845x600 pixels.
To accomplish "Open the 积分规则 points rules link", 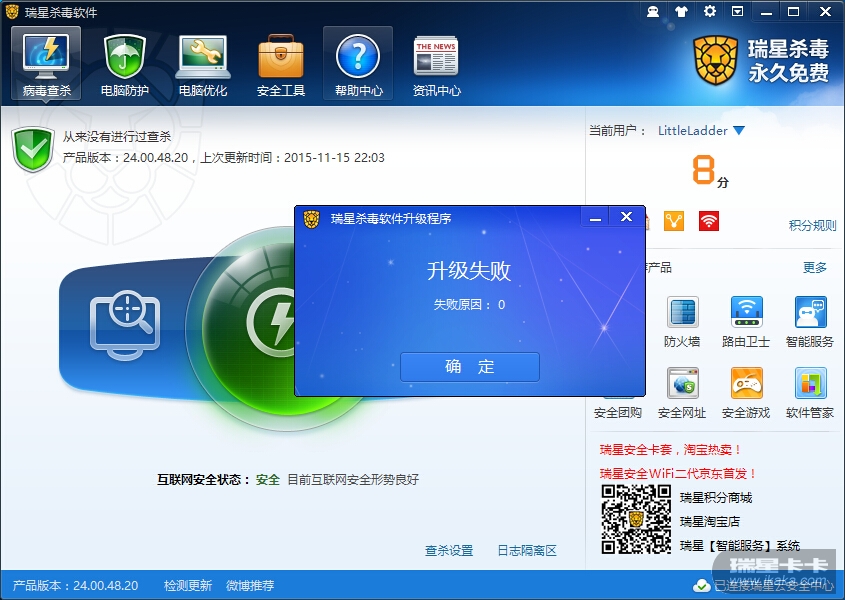I will click(x=812, y=225).
